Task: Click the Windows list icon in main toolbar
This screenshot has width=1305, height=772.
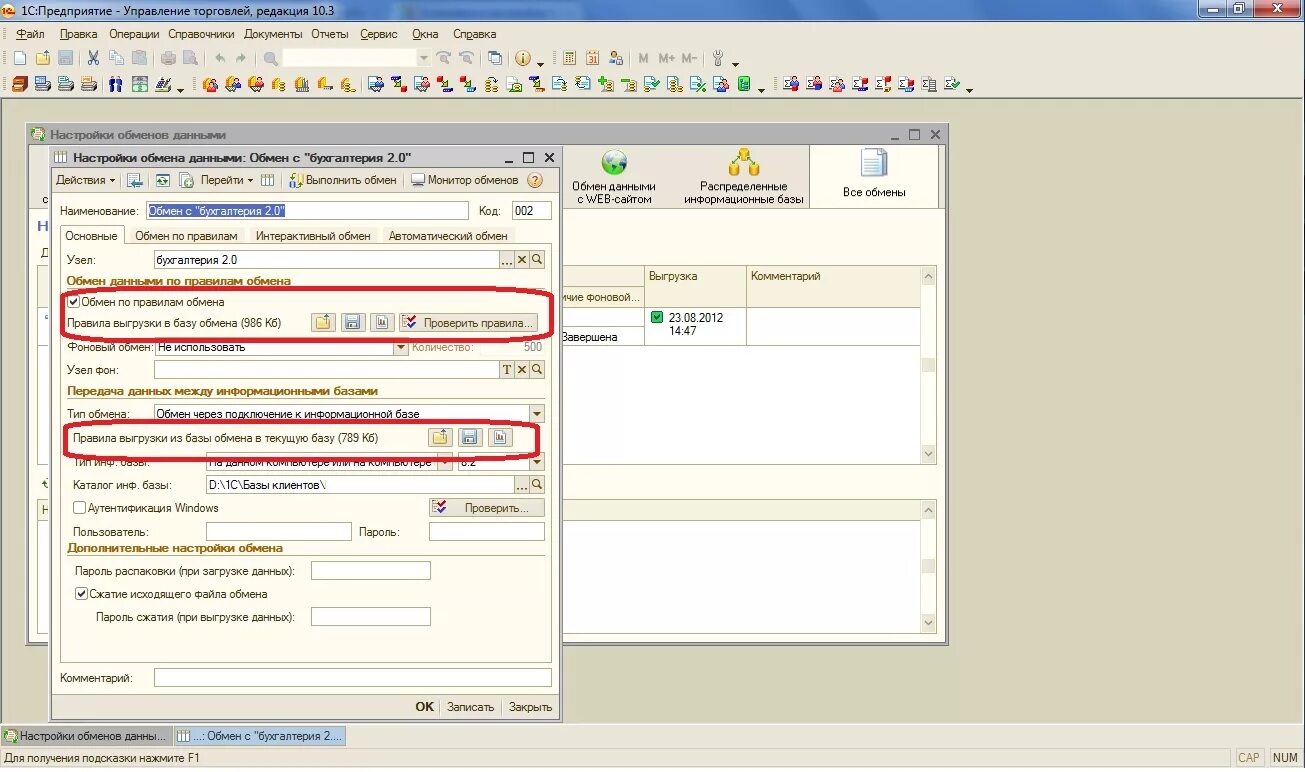Action: coord(494,59)
